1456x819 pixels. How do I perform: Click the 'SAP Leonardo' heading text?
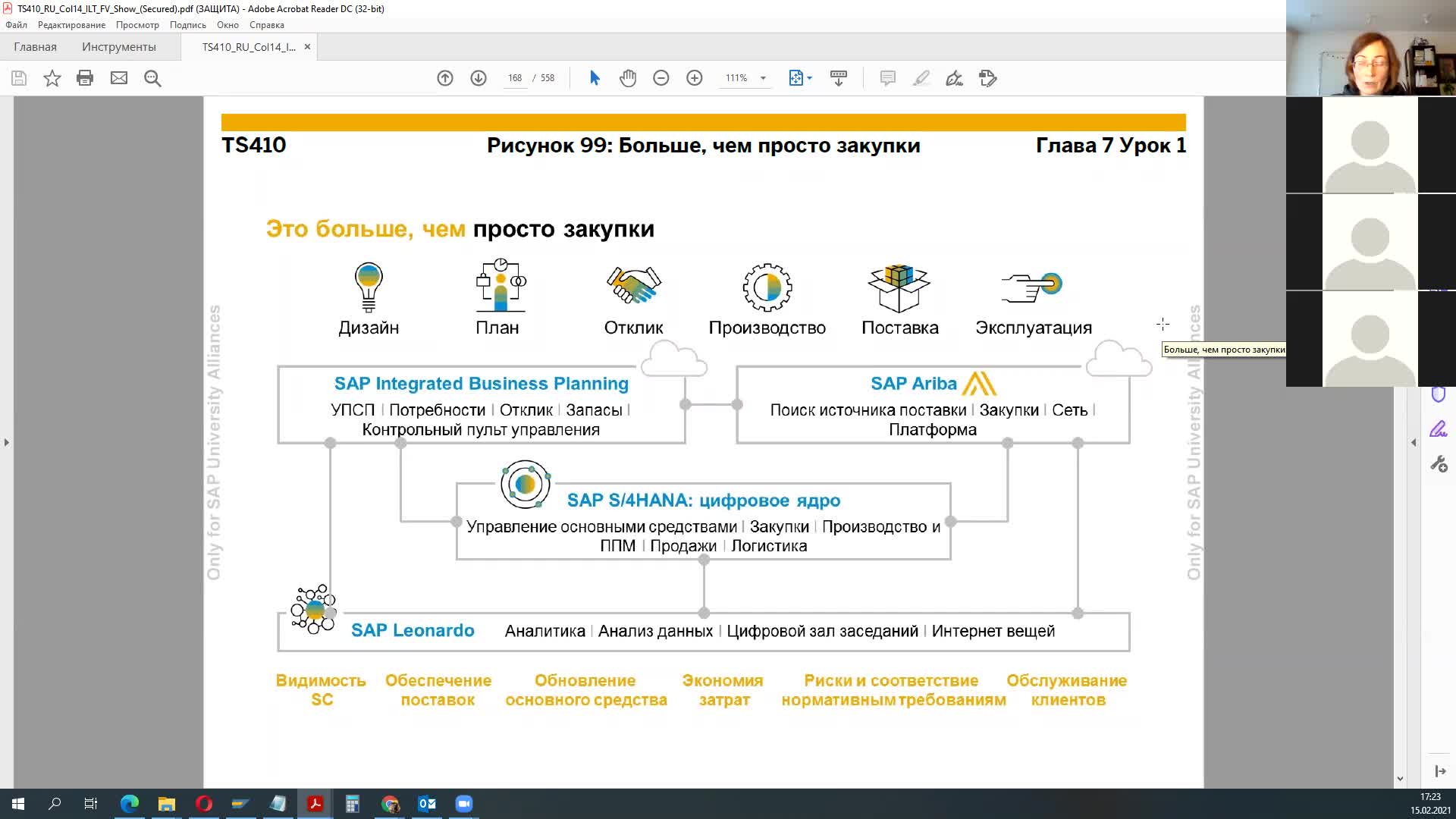[413, 630]
